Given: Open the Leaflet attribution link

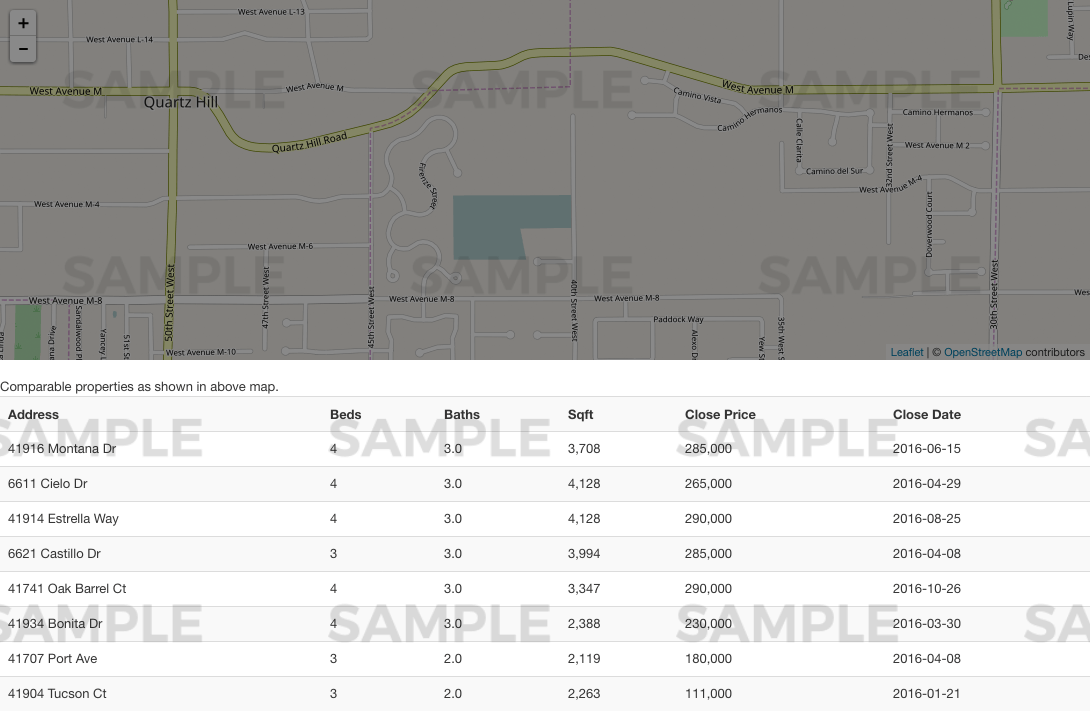Looking at the screenshot, I should 907,352.
